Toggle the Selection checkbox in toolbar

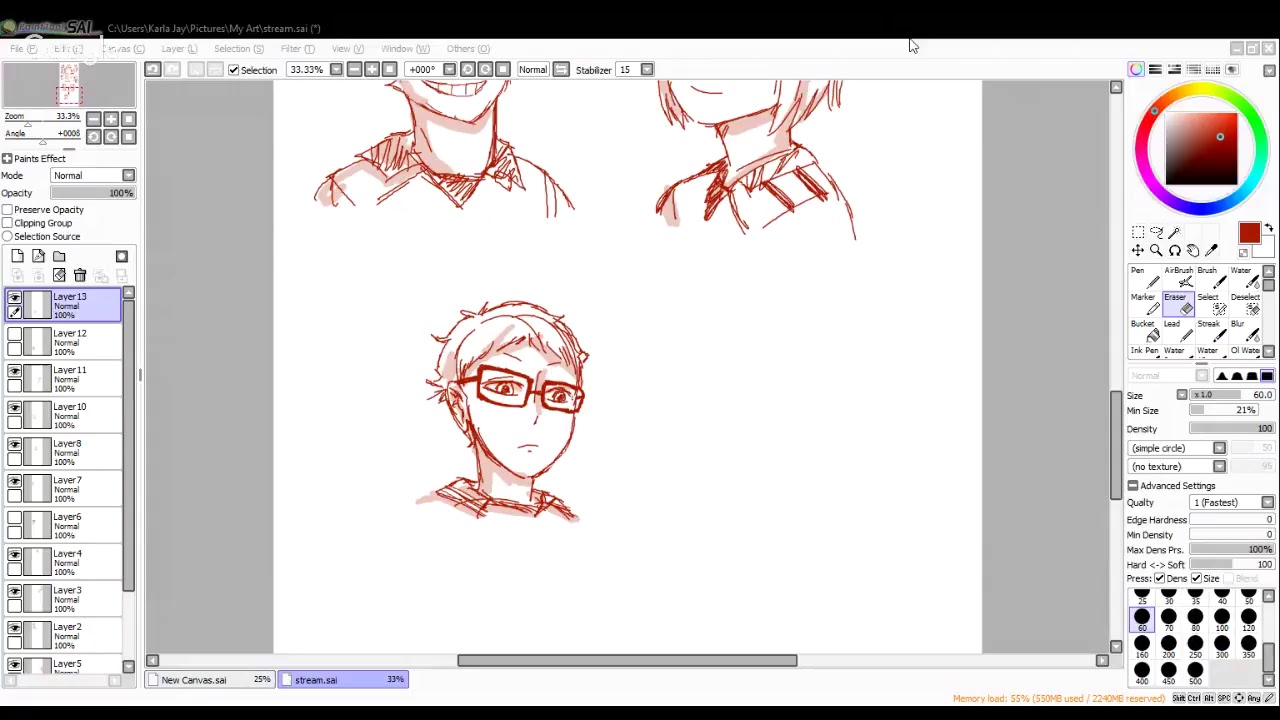click(233, 70)
